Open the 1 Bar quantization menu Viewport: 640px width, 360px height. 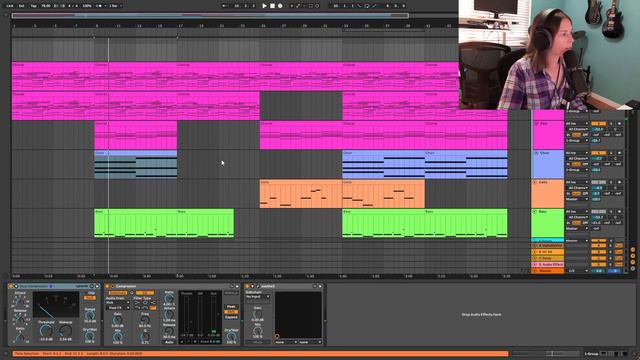point(115,6)
